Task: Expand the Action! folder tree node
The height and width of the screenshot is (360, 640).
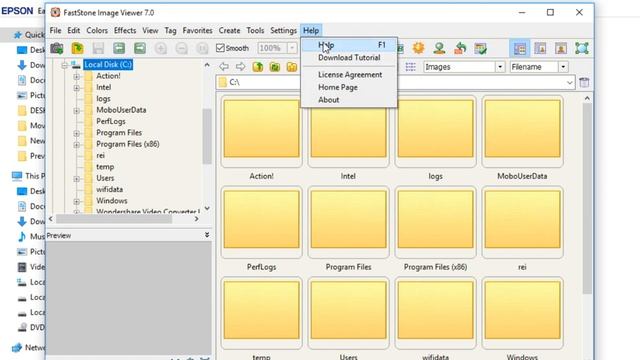Action: tap(77, 76)
